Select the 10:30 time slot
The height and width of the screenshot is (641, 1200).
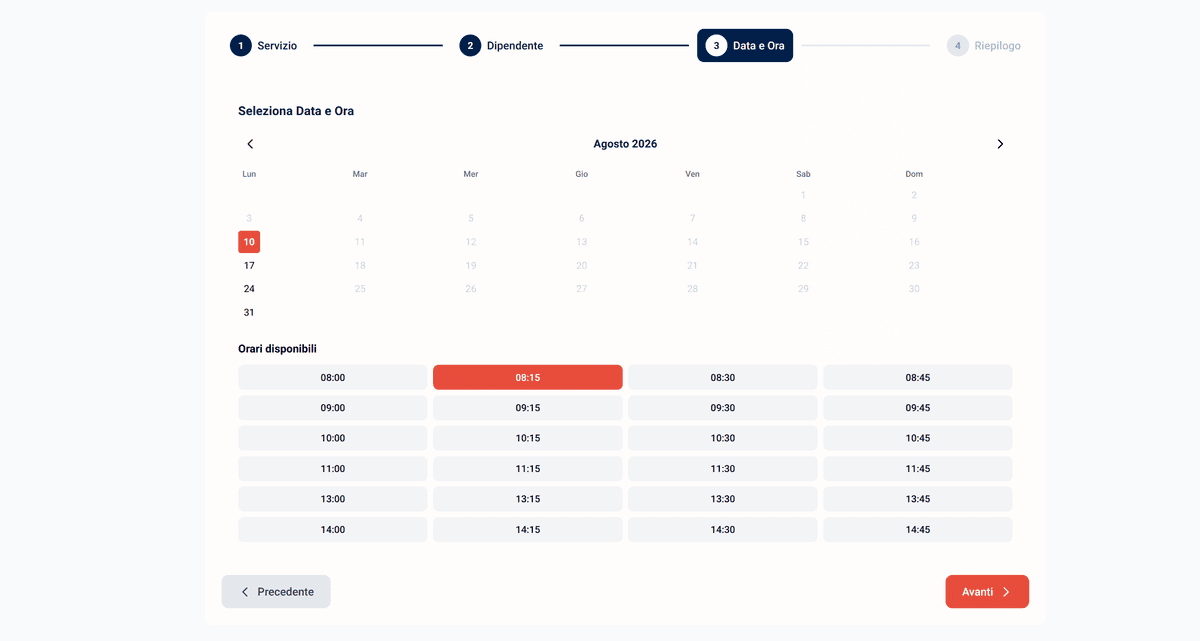[x=723, y=439]
